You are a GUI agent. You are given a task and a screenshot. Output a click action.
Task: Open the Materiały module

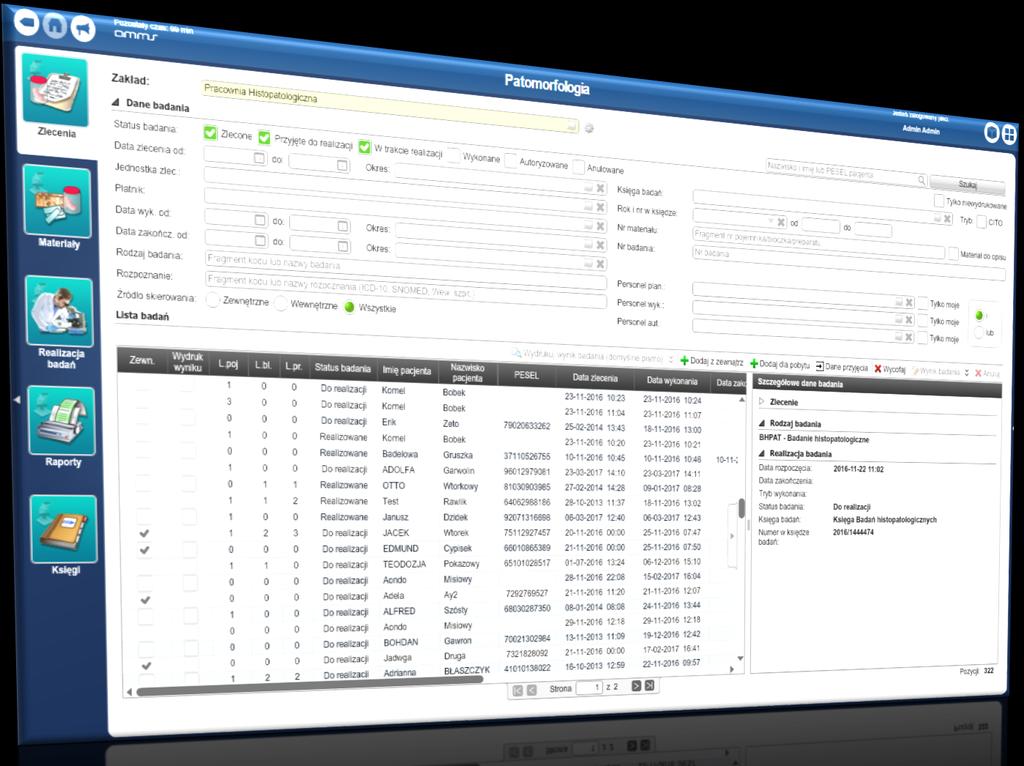(57, 207)
